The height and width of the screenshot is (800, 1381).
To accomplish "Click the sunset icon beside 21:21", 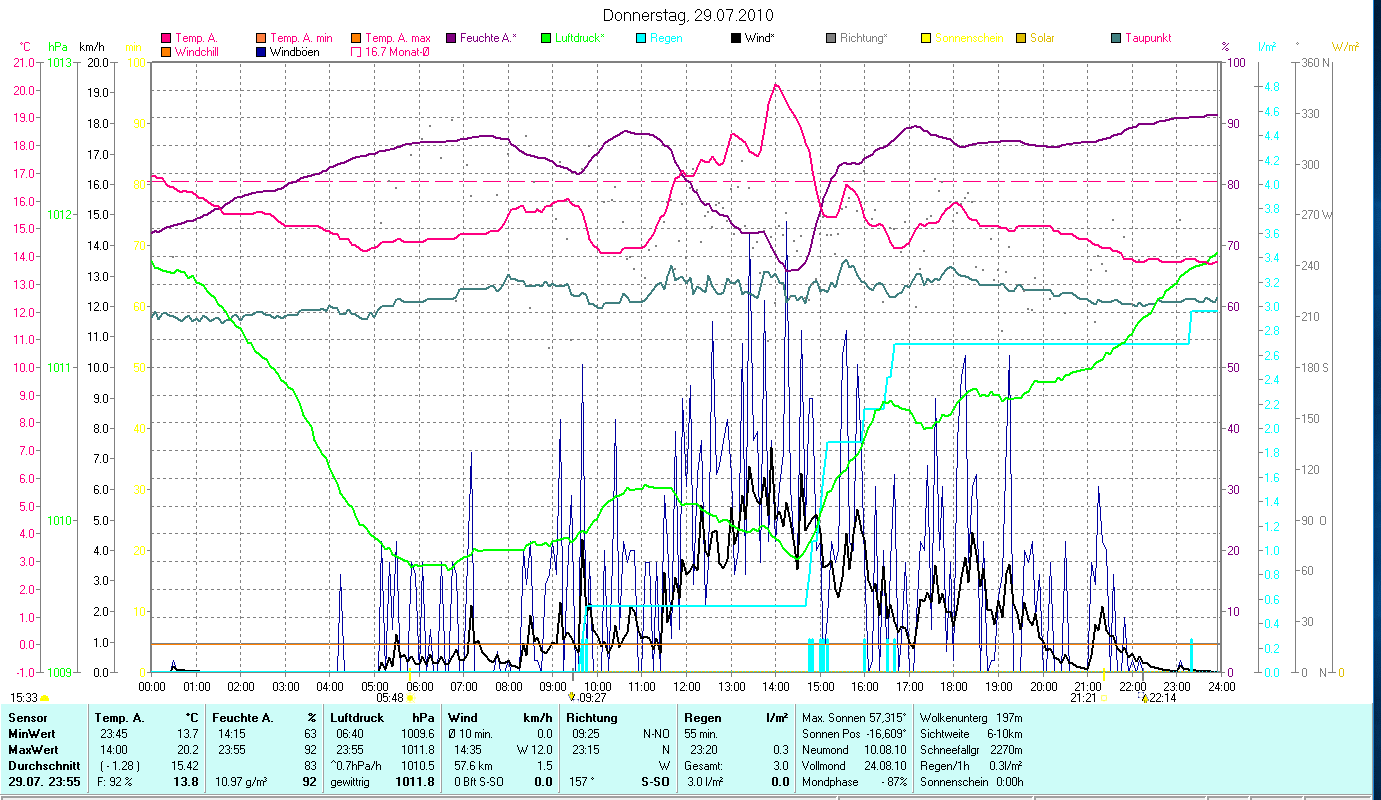I will (1104, 698).
